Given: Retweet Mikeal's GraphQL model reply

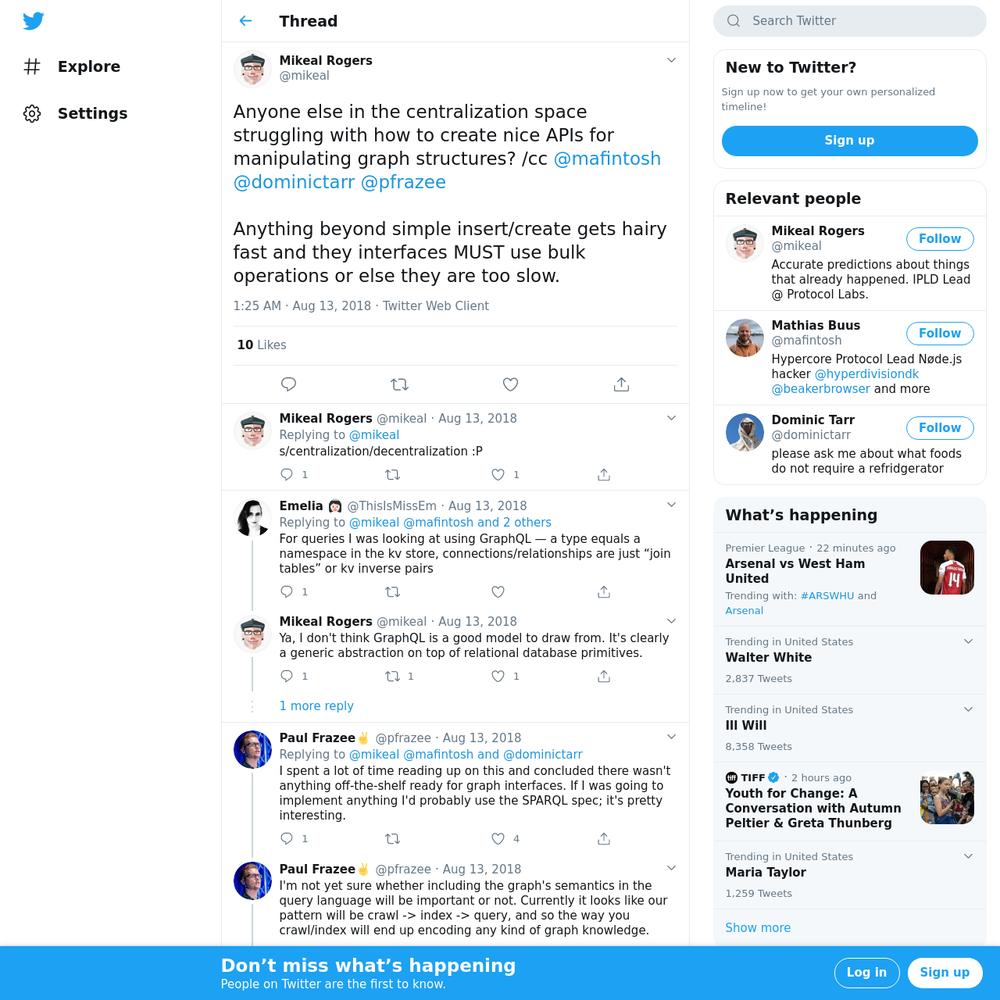Looking at the screenshot, I should 393,676.
